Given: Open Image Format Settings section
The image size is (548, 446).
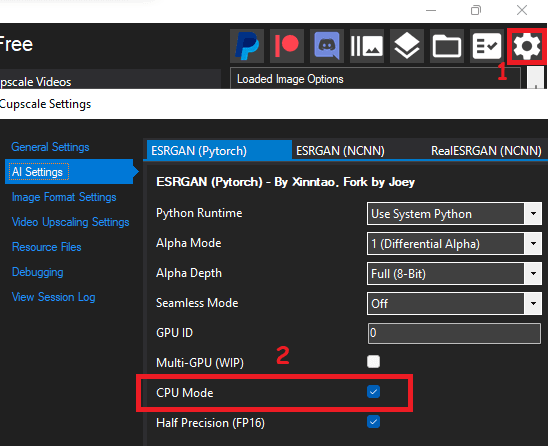Looking at the screenshot, I should [x=64, y=197].
